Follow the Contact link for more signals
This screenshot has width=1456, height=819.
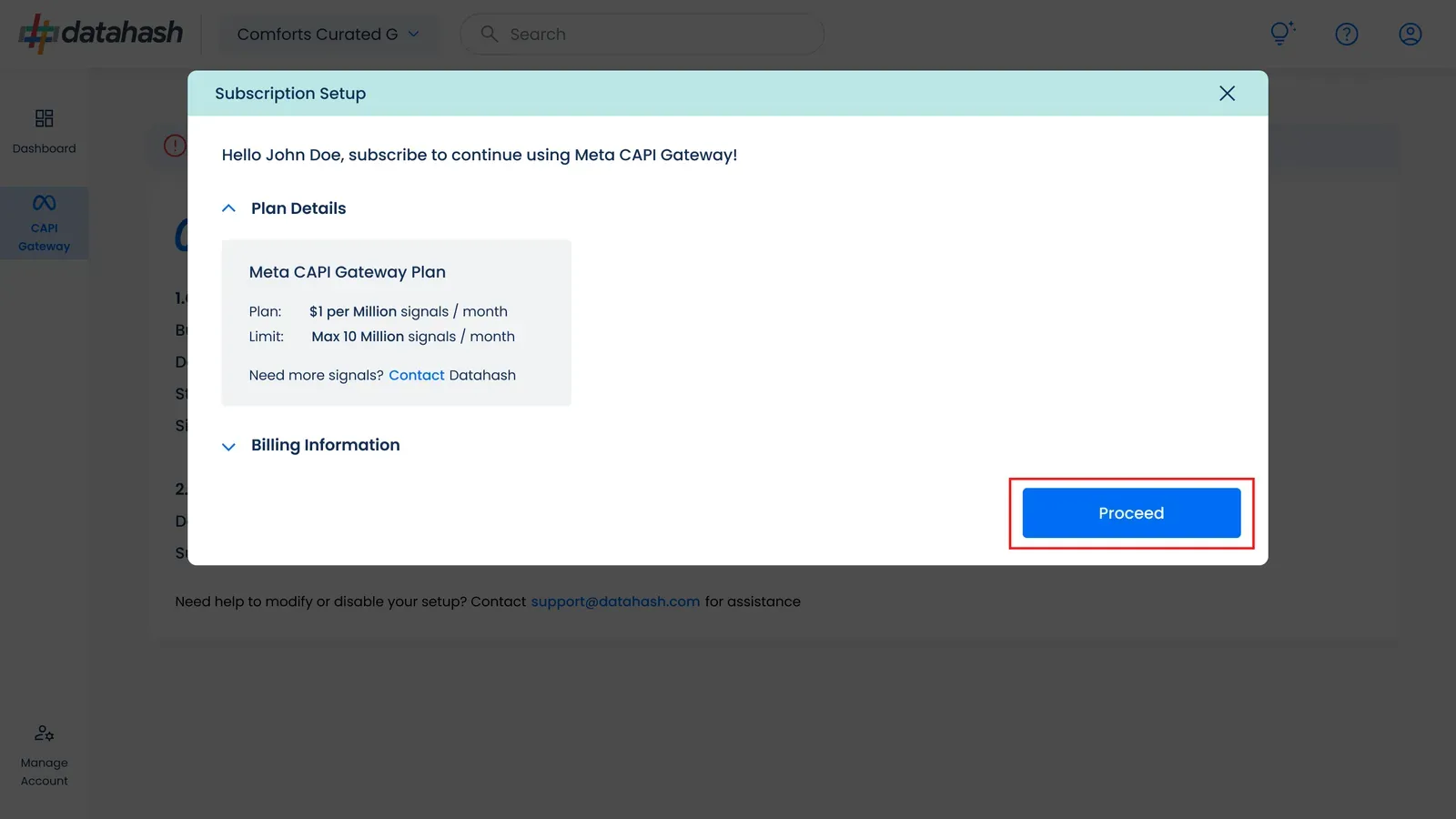coord(417,375)
